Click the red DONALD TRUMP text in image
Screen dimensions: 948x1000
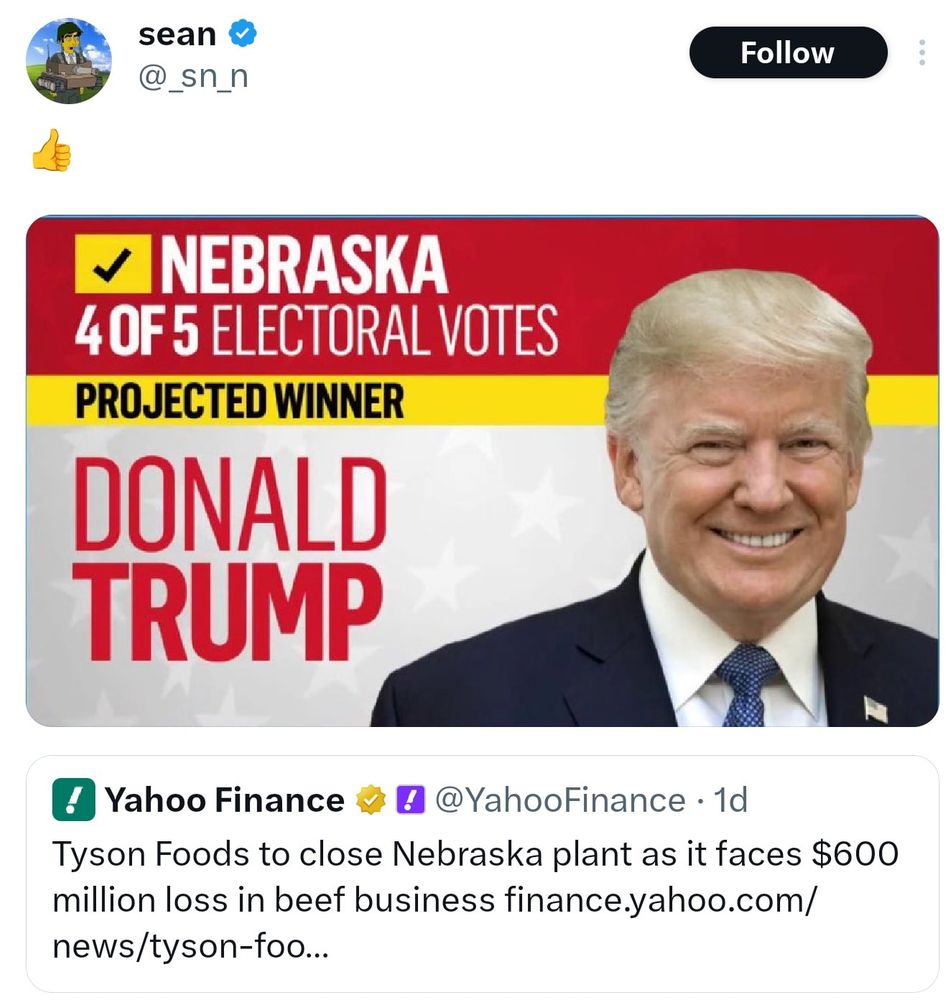(x=230, y=558)
